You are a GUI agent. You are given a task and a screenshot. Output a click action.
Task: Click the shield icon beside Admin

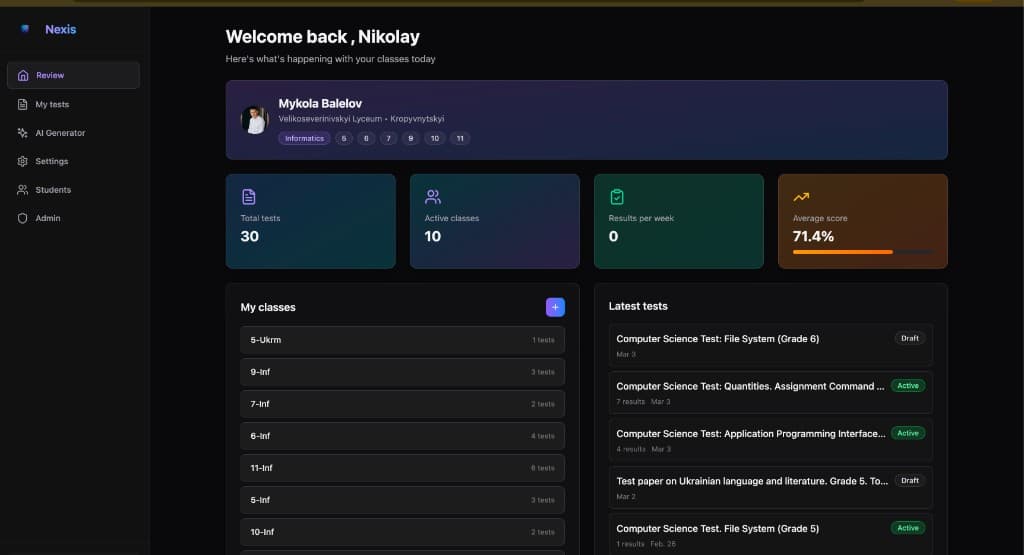click(22, 218)
